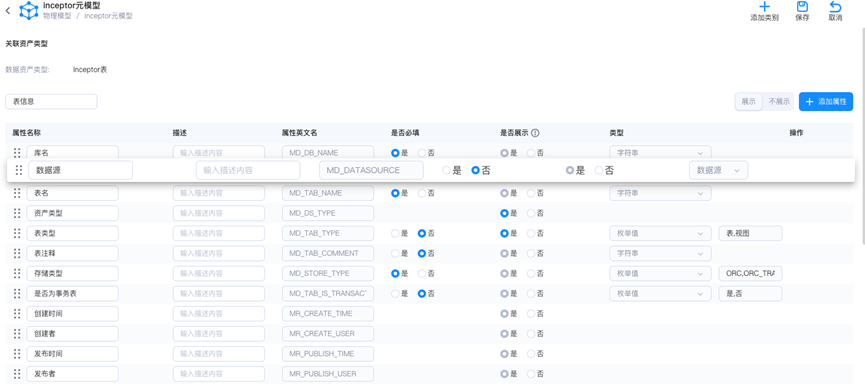Click the info icon beside 是否展示
865x384 pixels.
[x=535, y=133]
